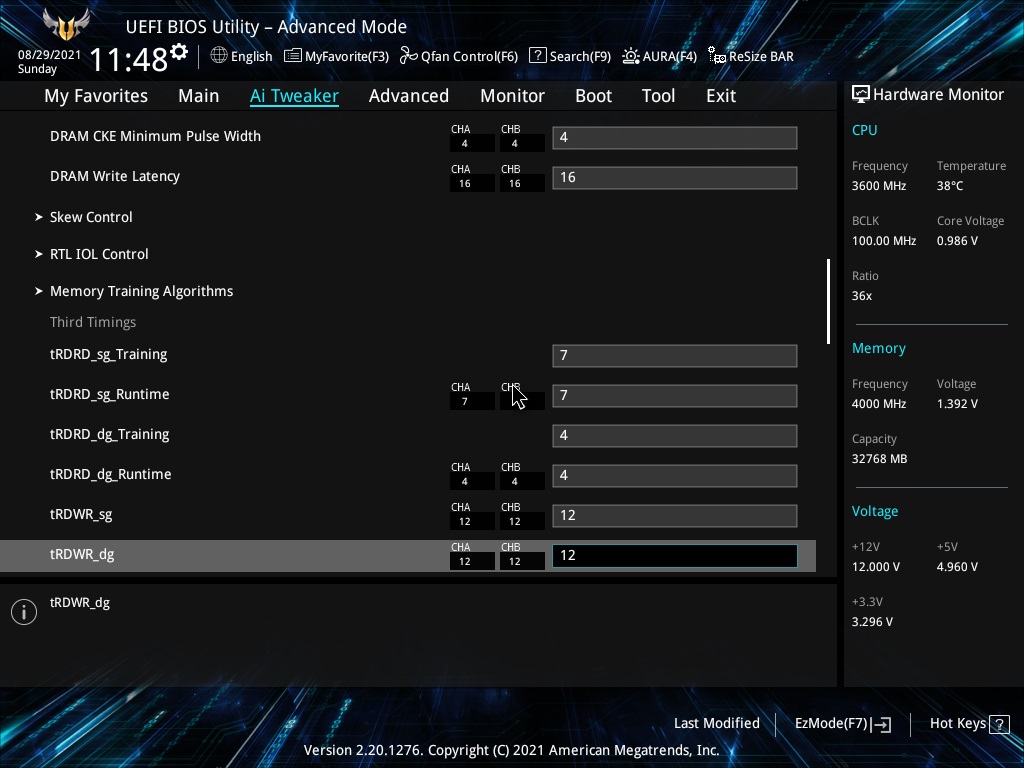Open the My Favorites tab

[x=96, y=96]
